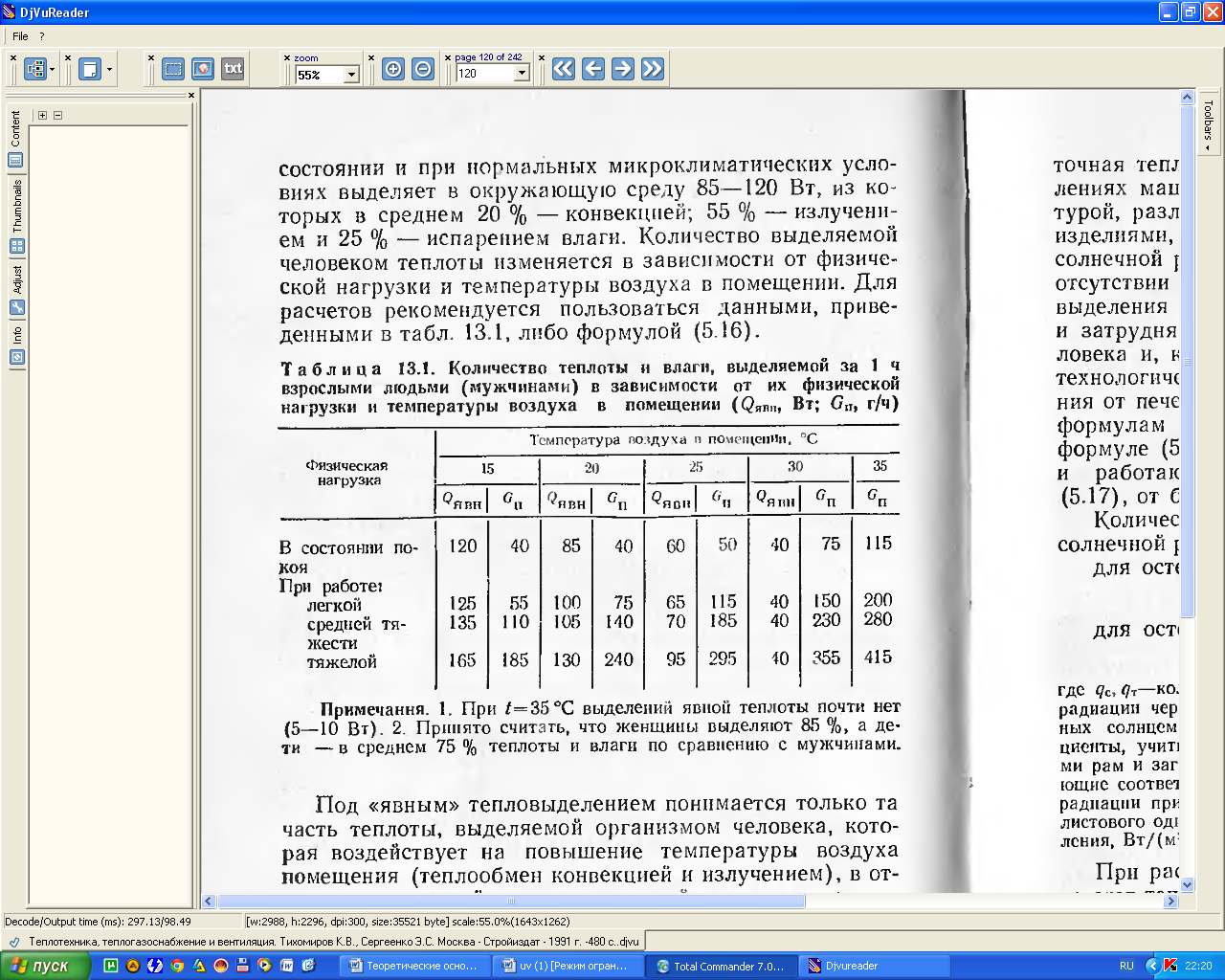Launch Chrome from the quick launch bar
This screenshot has width=1225, height=980.
(177, 966)
